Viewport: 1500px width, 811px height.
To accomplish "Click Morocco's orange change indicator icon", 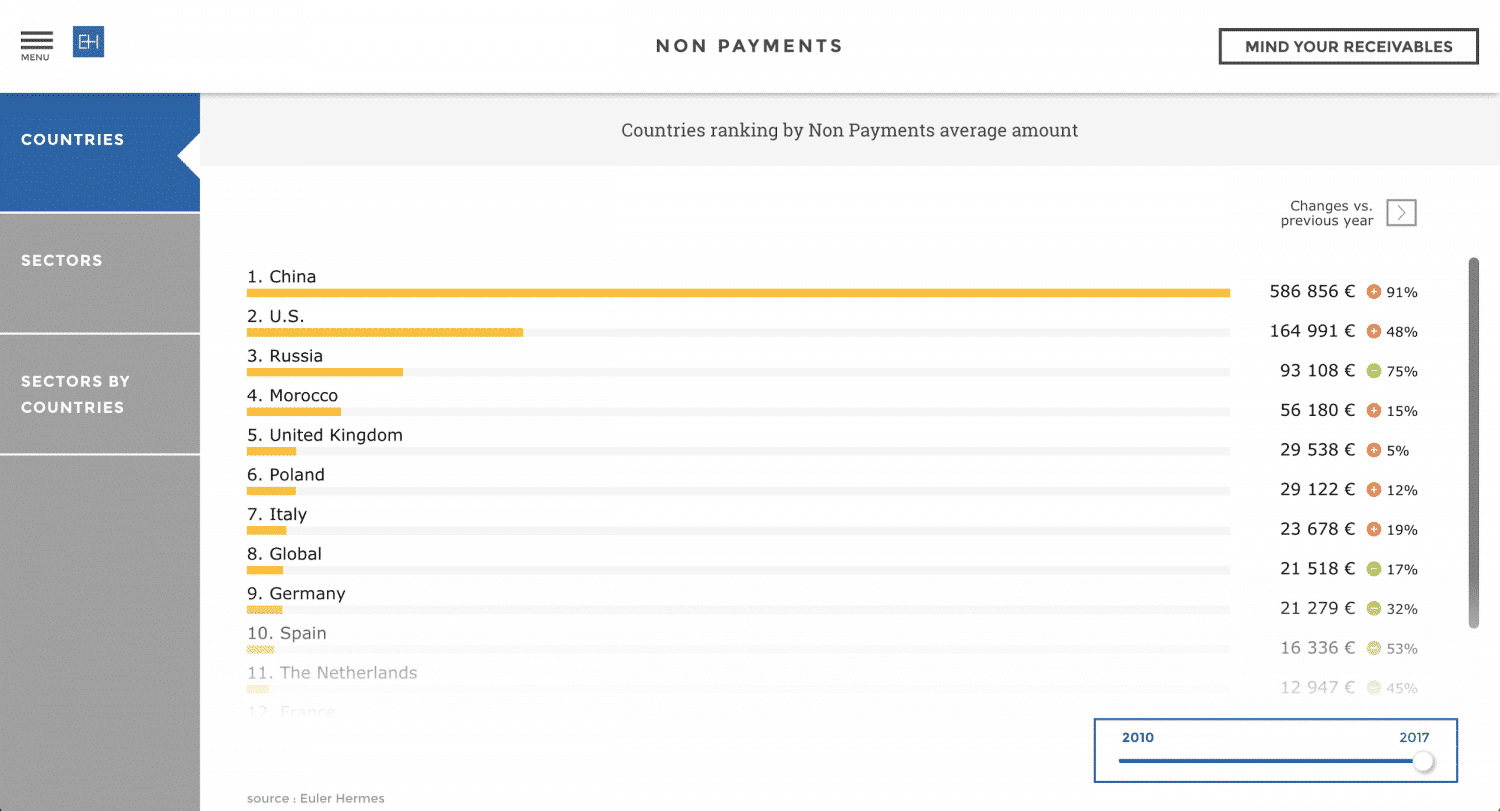I will [1373, 410].
